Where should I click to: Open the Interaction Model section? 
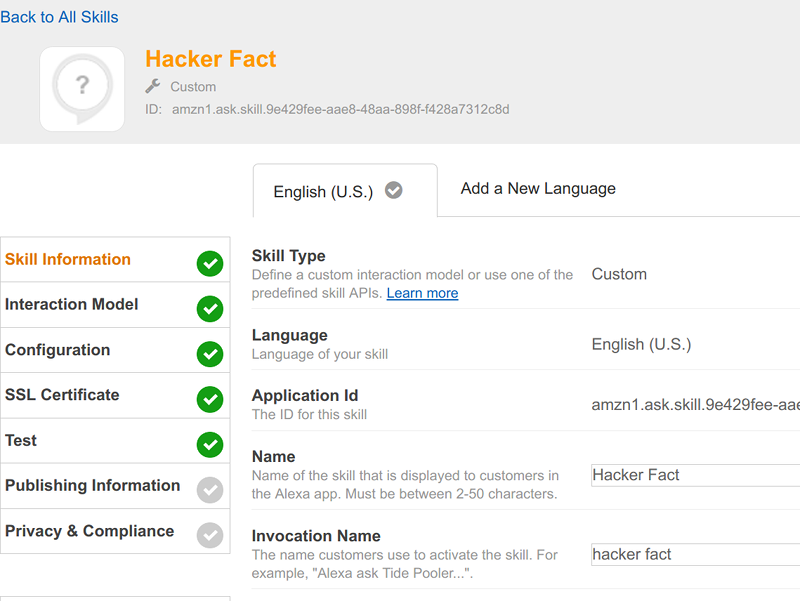coord(72,305)
